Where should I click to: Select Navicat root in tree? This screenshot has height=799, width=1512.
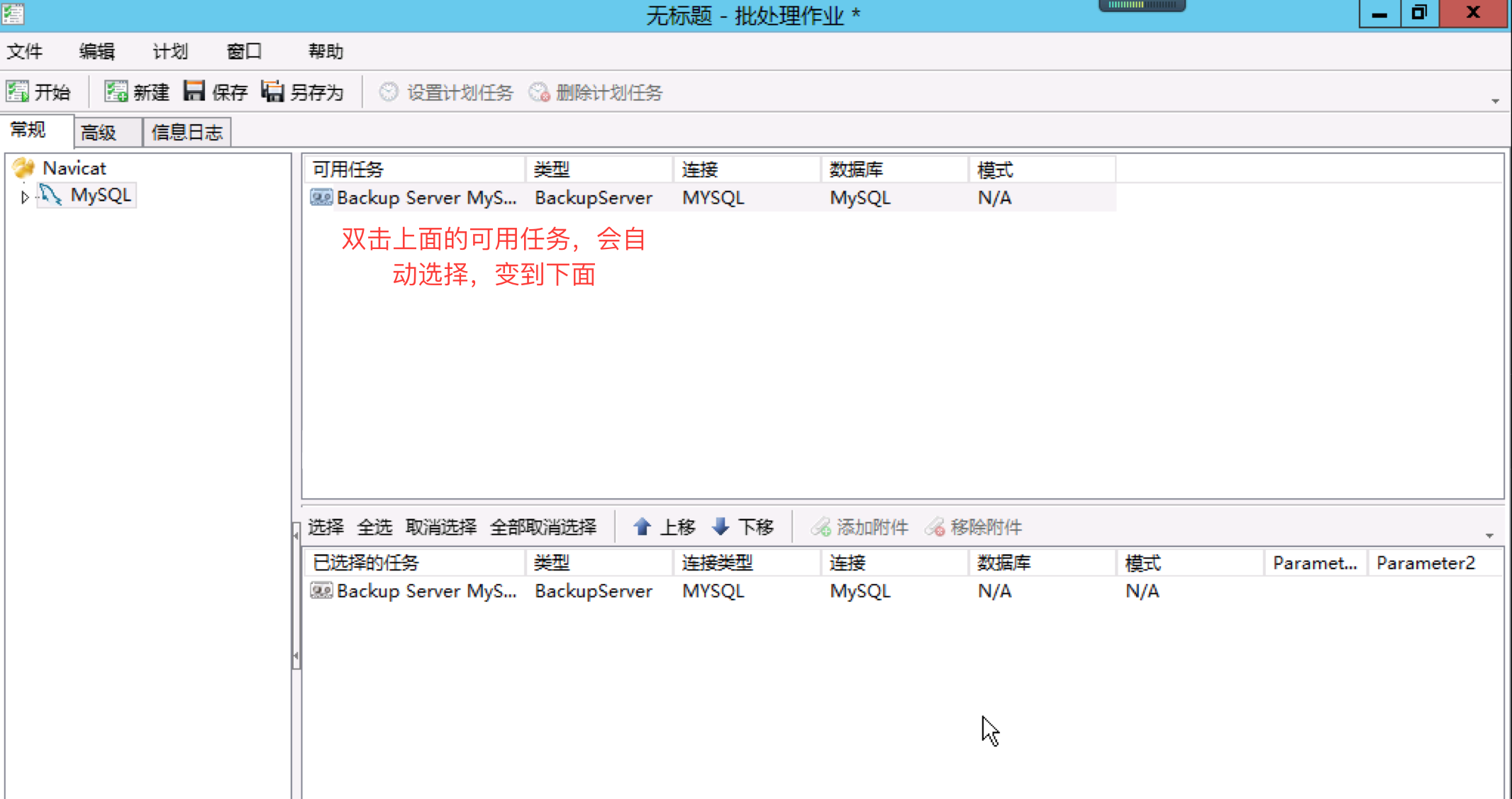[x=74, y=168]
